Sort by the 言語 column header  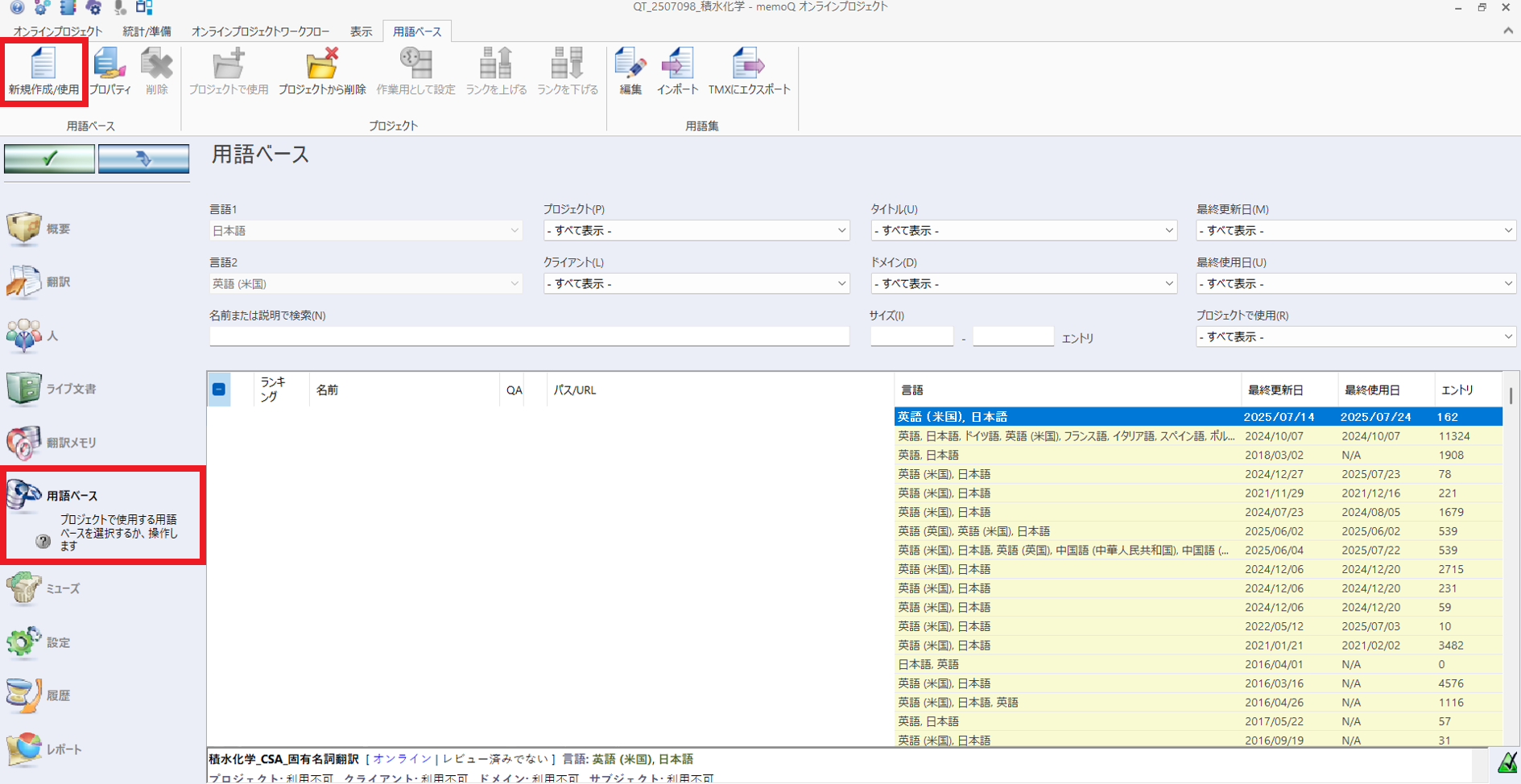tap(1068, 390)
